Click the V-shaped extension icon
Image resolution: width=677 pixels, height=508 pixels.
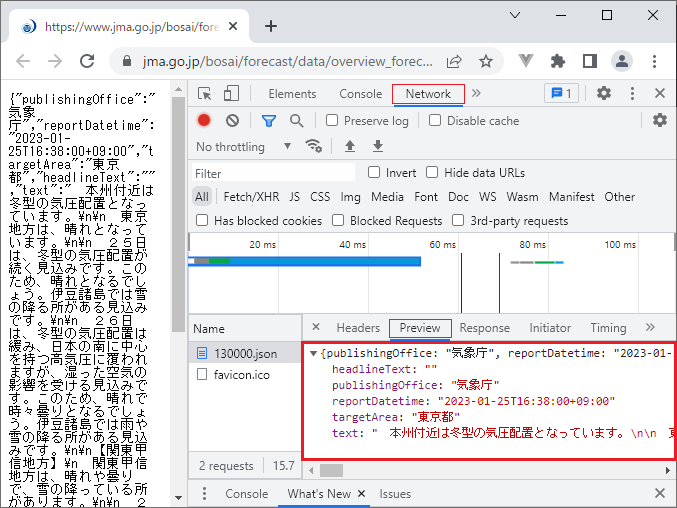tap(525, 61)
